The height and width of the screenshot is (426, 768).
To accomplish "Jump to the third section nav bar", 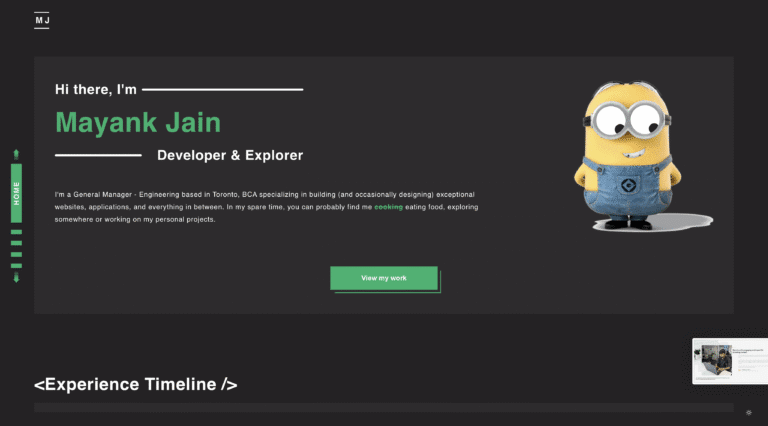I will pyautogui.click(x=16, y=242).
